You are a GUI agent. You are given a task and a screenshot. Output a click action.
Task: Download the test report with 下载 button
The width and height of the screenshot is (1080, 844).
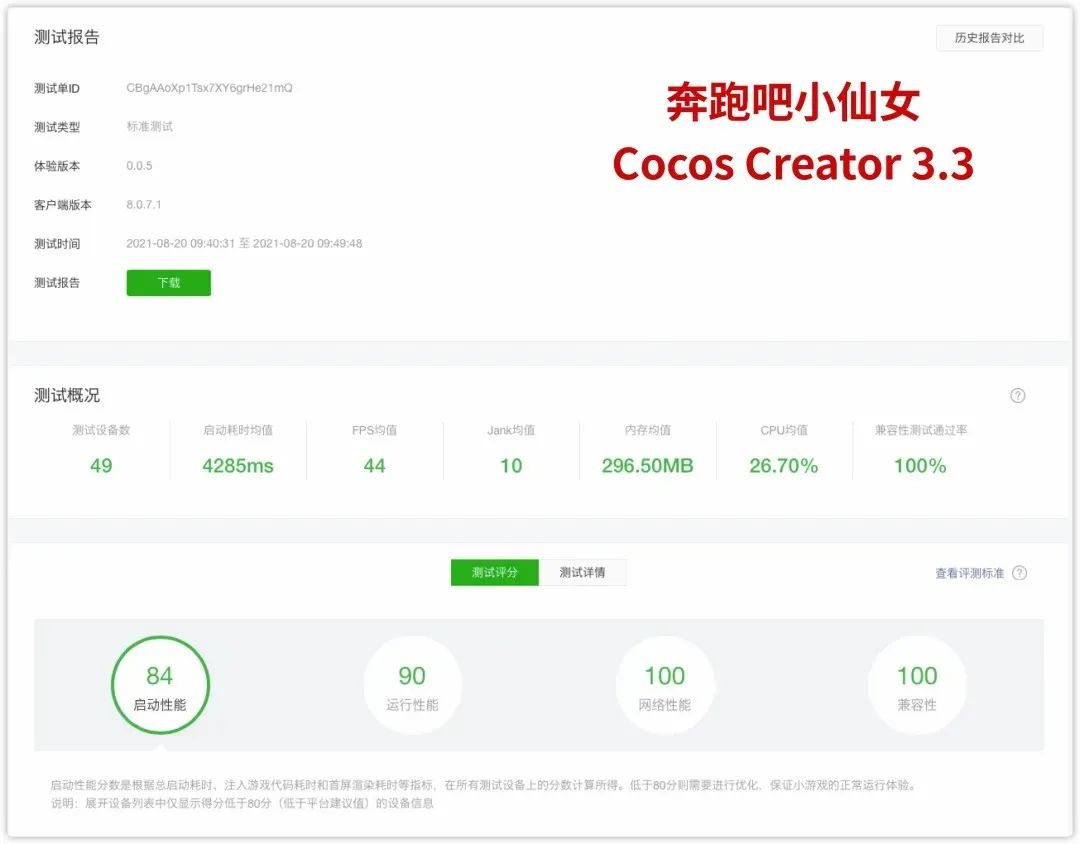click(169, 282)
